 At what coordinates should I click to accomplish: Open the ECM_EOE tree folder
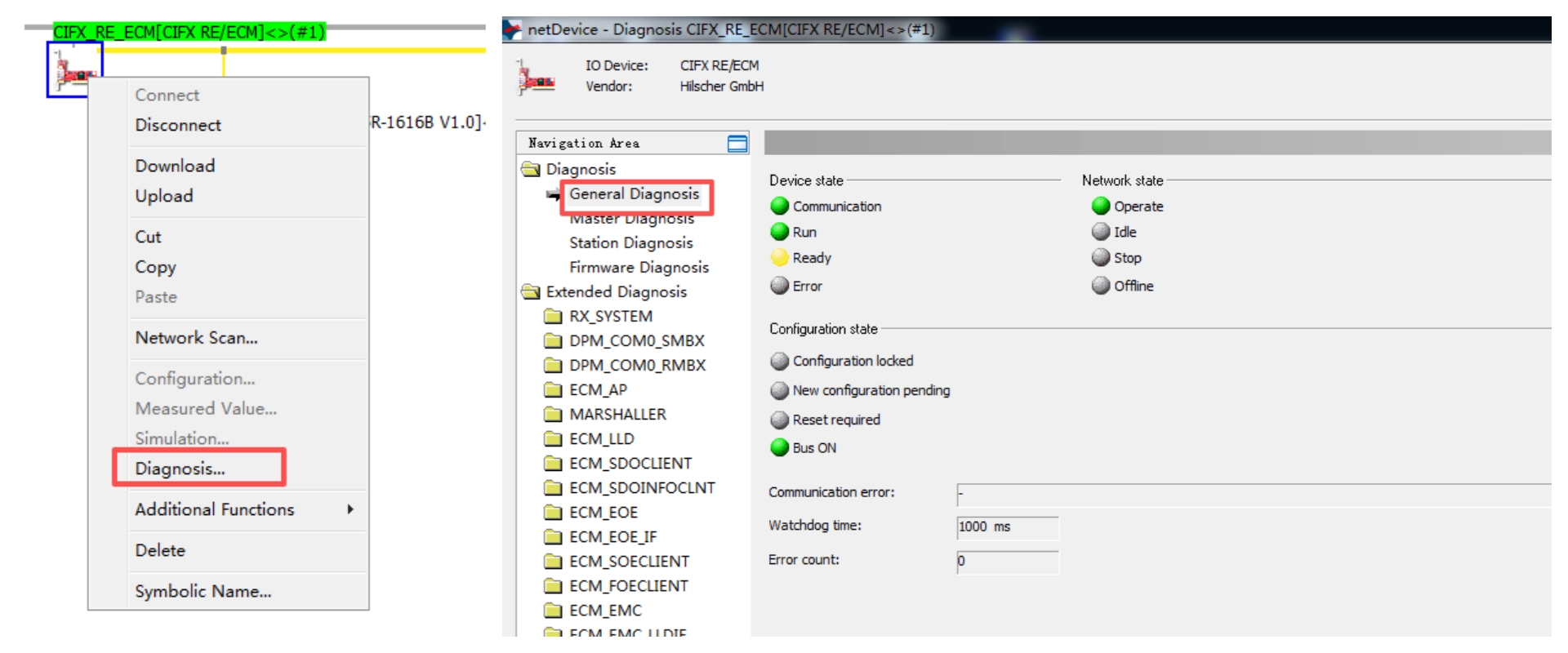pos(592,512)
